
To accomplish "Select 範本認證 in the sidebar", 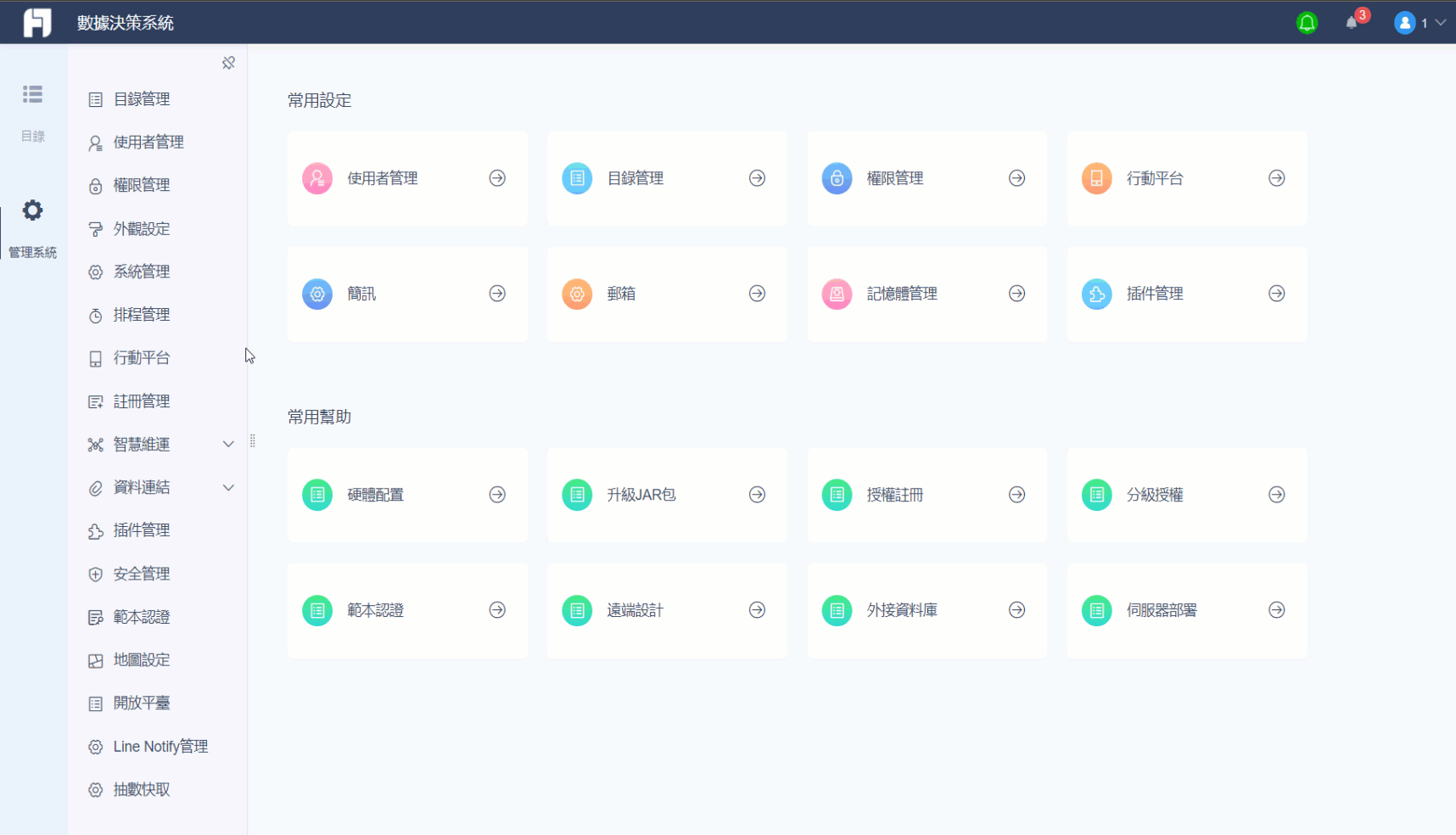I will pos(158,617).
